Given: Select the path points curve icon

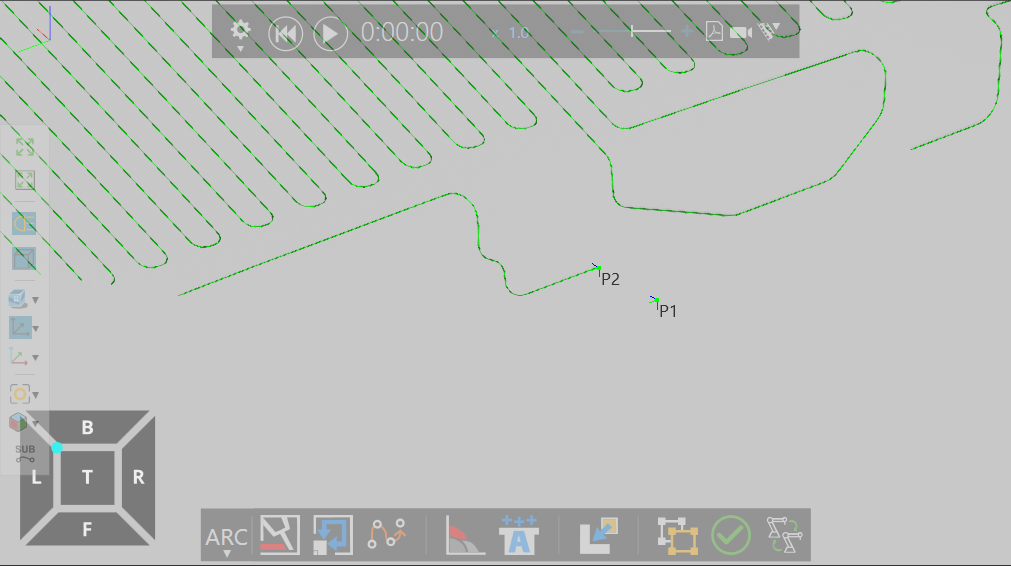Looking at the screenshot, I should tap(387, 535).
